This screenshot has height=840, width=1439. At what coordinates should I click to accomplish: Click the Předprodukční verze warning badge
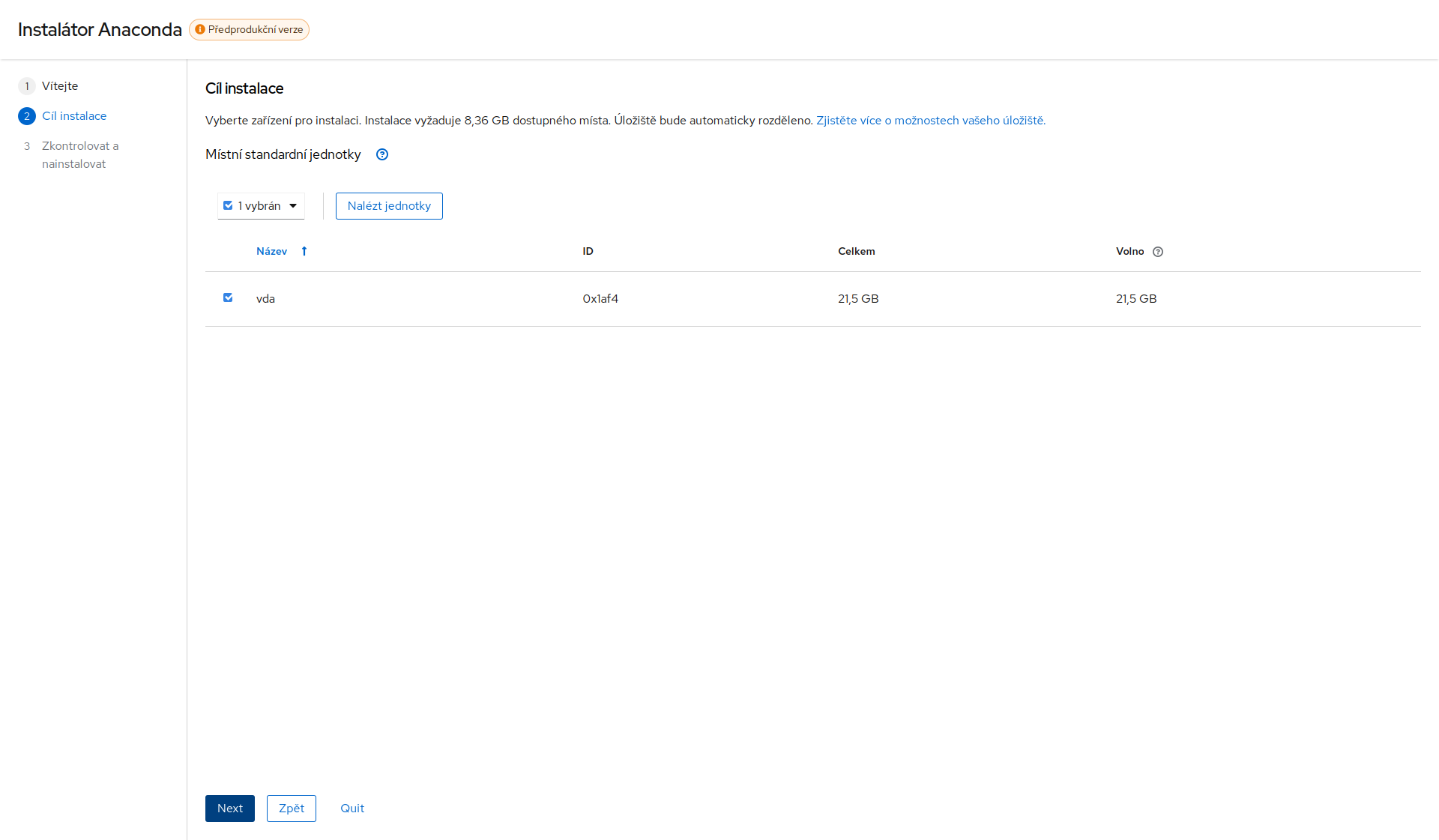tap(250, 29)
